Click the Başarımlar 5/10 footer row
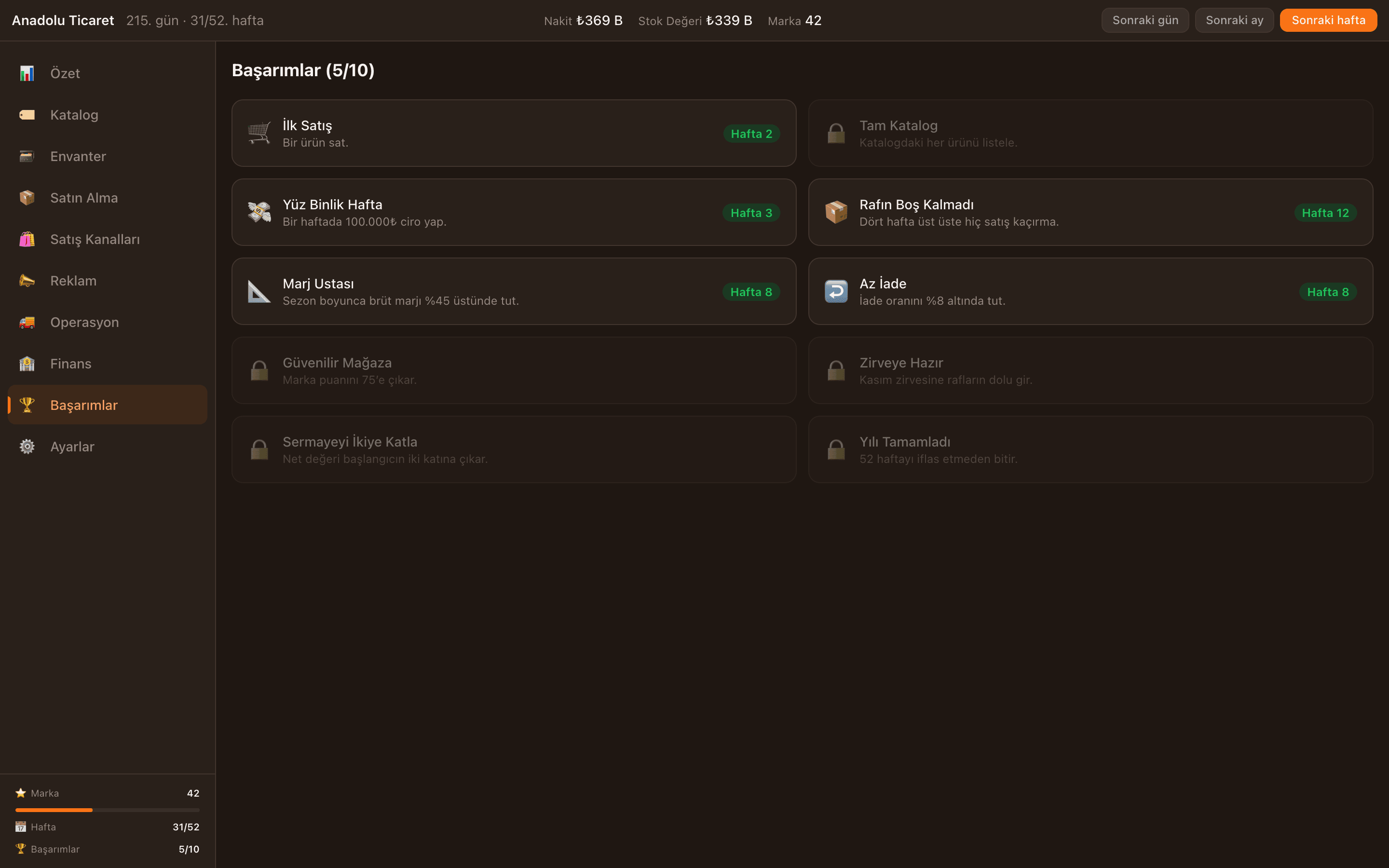1389x868 pixels. [x=108, y=849]
